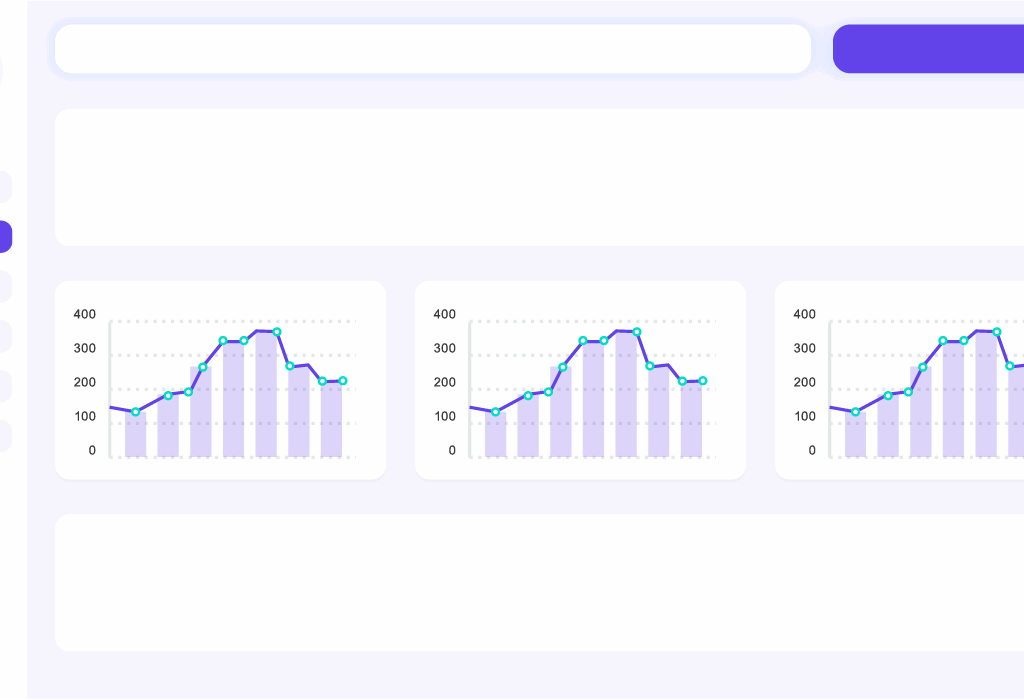Open the sidebar item directly below the purple one
The image size is (1024, 700).
pos(5,287)
